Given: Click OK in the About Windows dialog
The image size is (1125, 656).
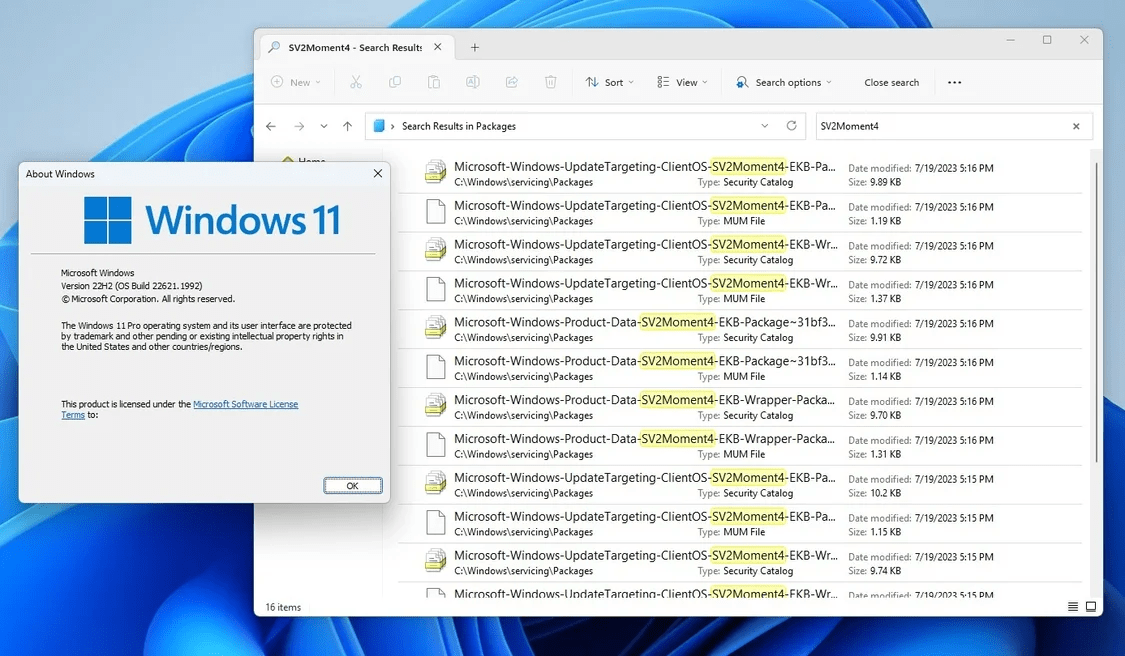Looking at the screenshot, I should 352,485.
